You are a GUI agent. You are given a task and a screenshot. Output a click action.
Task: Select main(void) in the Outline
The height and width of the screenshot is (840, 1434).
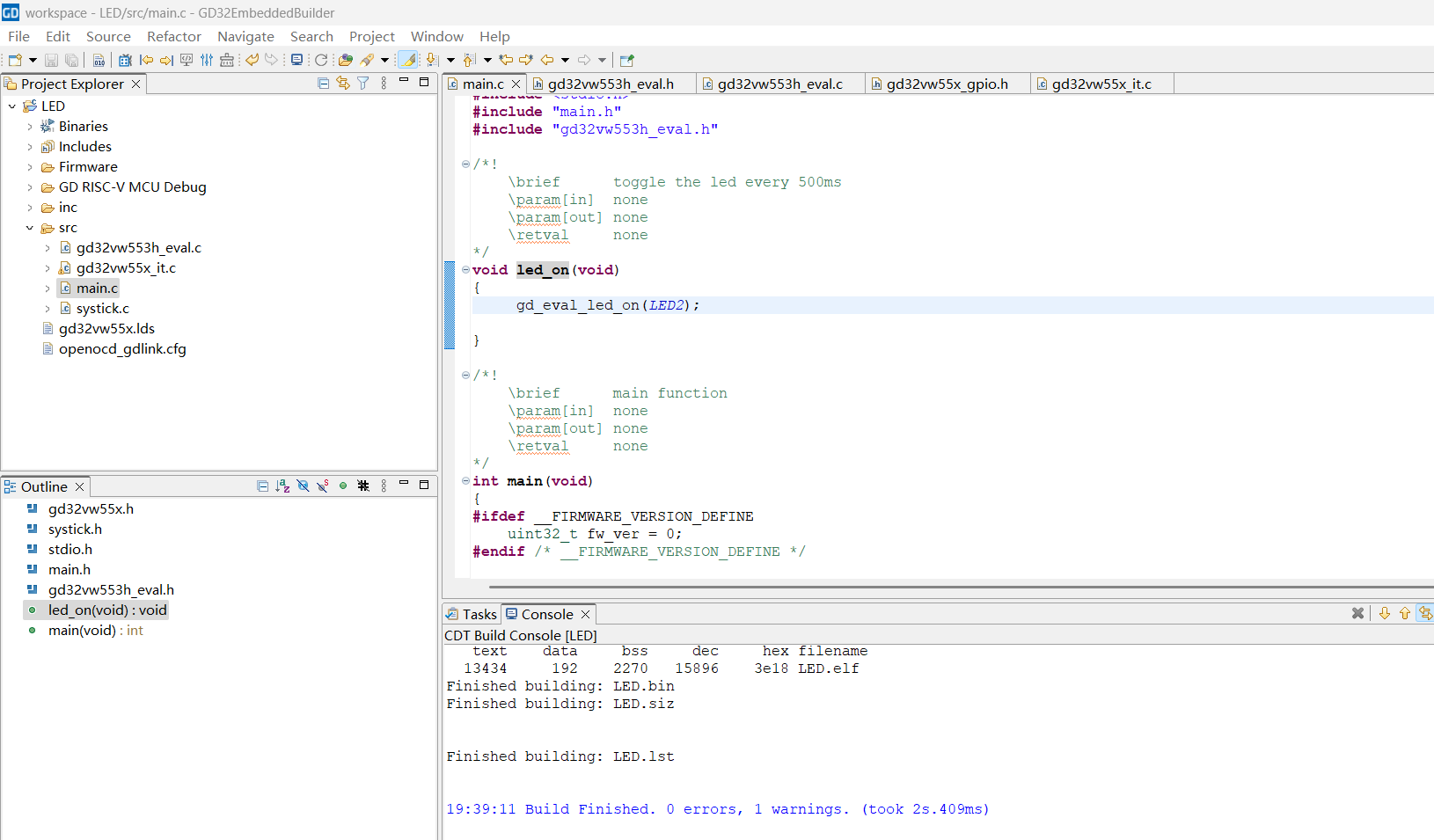(x=82, y=631)
